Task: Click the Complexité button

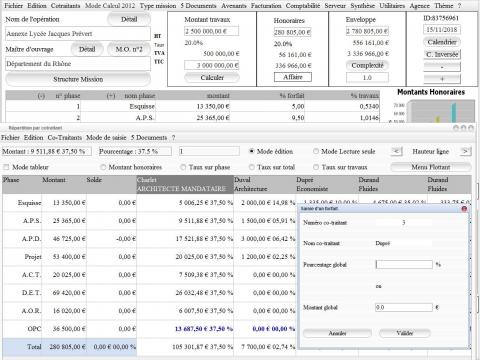Action: pos(367,65)
